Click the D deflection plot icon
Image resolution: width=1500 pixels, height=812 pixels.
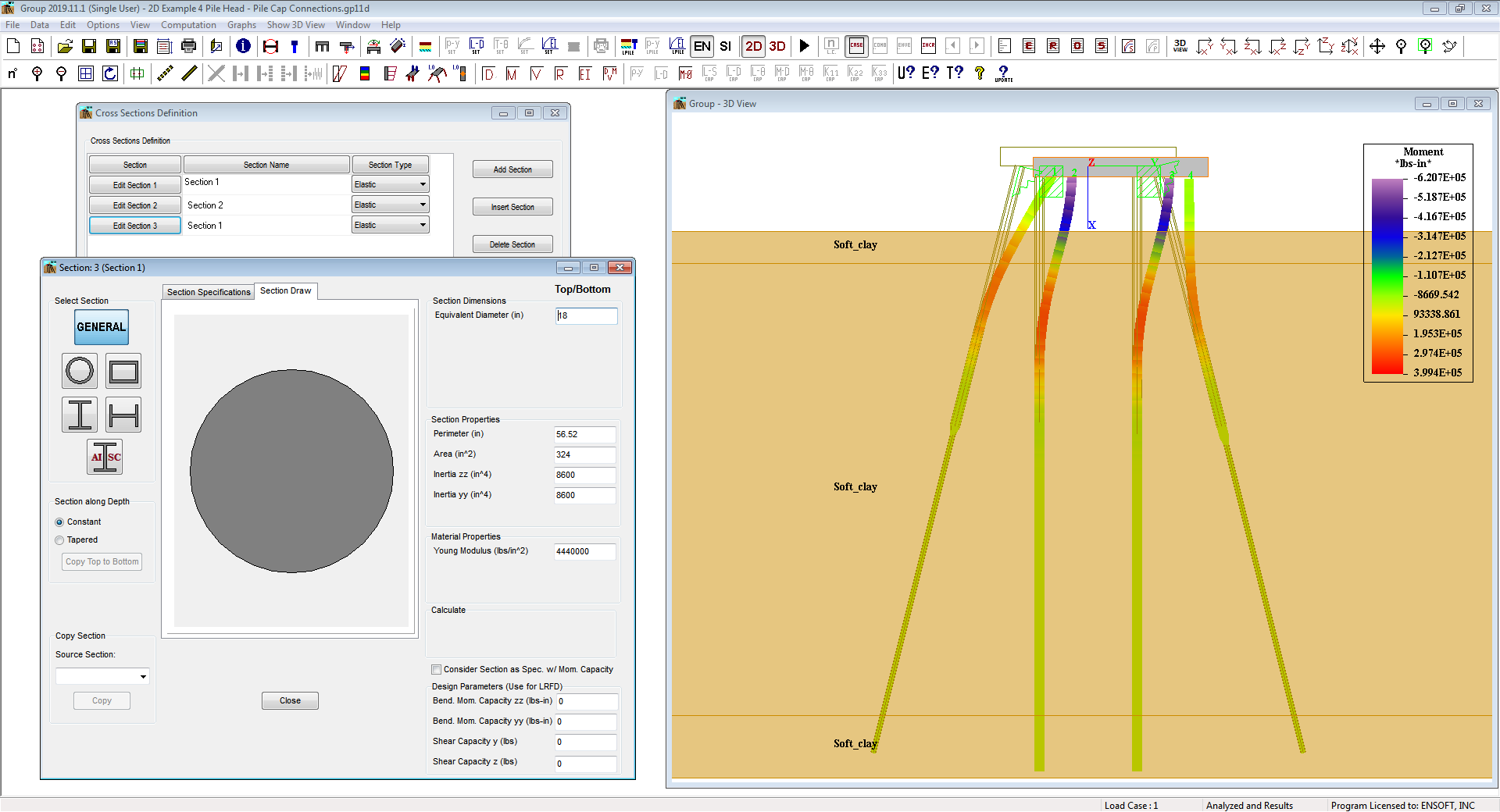[x=488, y=73]
